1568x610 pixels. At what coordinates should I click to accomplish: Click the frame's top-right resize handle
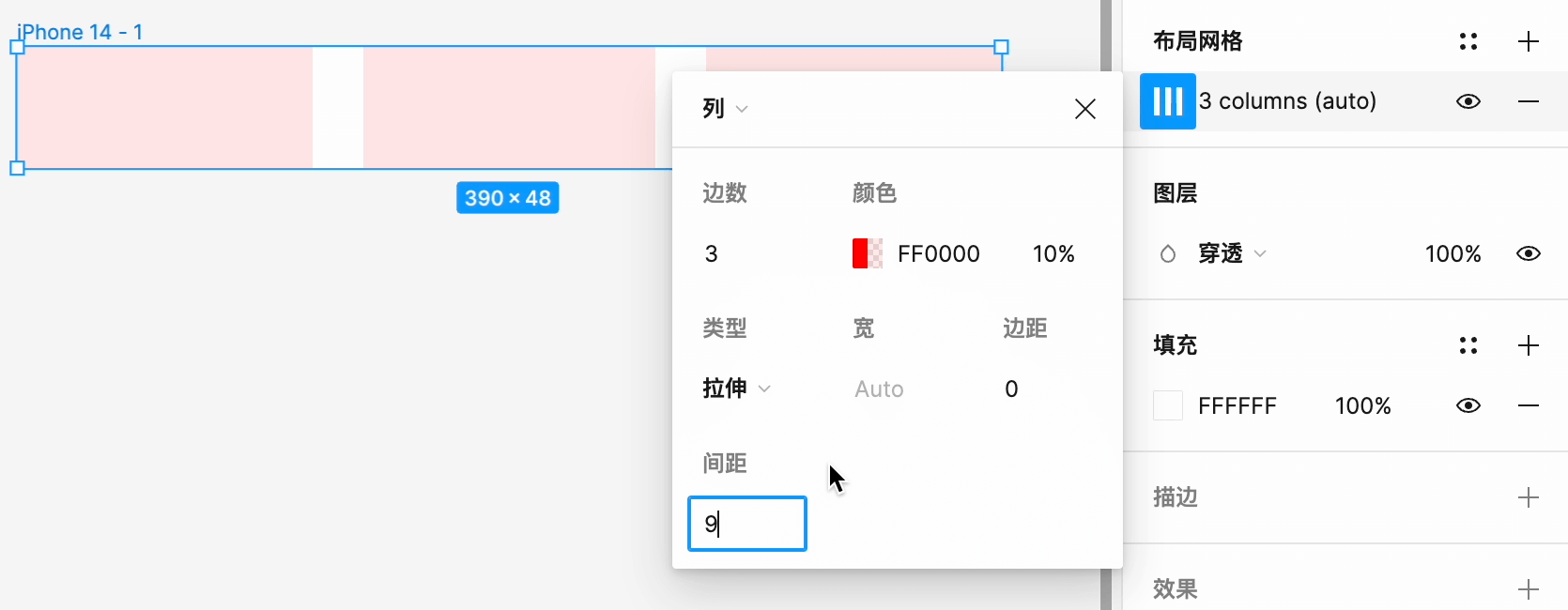tap(1002, 47)
